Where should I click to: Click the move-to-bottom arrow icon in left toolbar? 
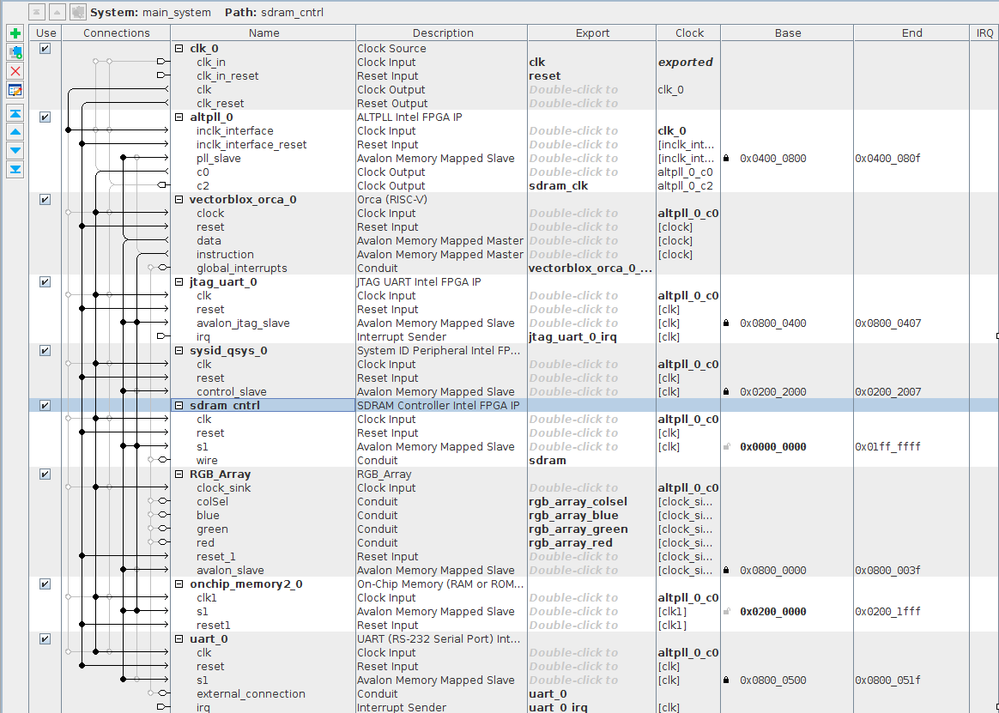(15, 169)
